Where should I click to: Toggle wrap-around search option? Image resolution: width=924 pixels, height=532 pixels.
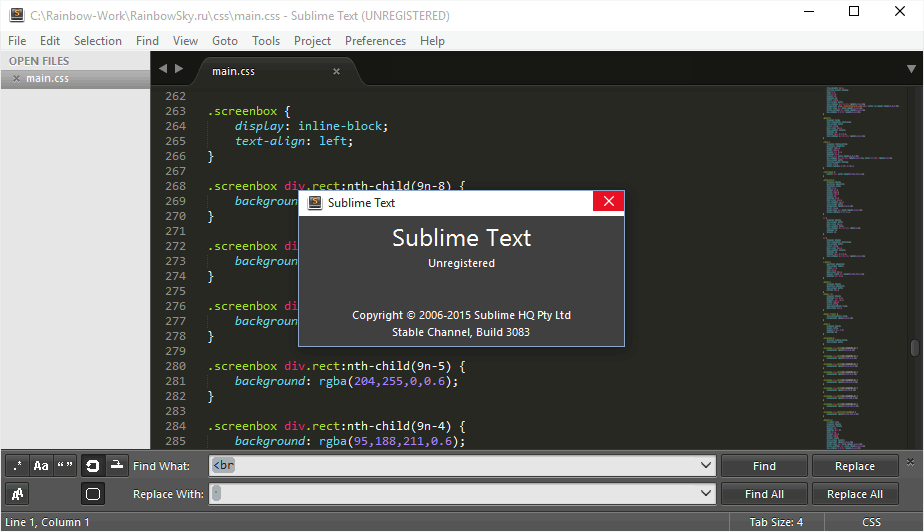(93, 466)
